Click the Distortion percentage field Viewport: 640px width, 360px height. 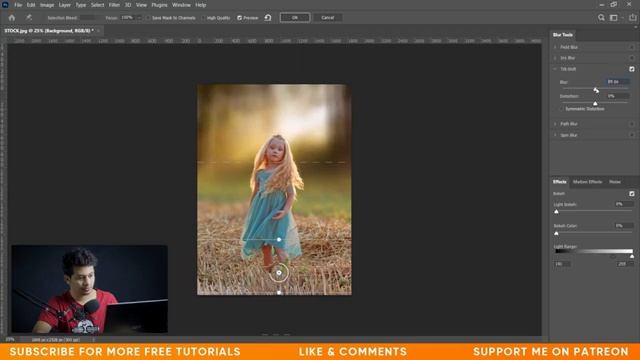click(618, 96)
